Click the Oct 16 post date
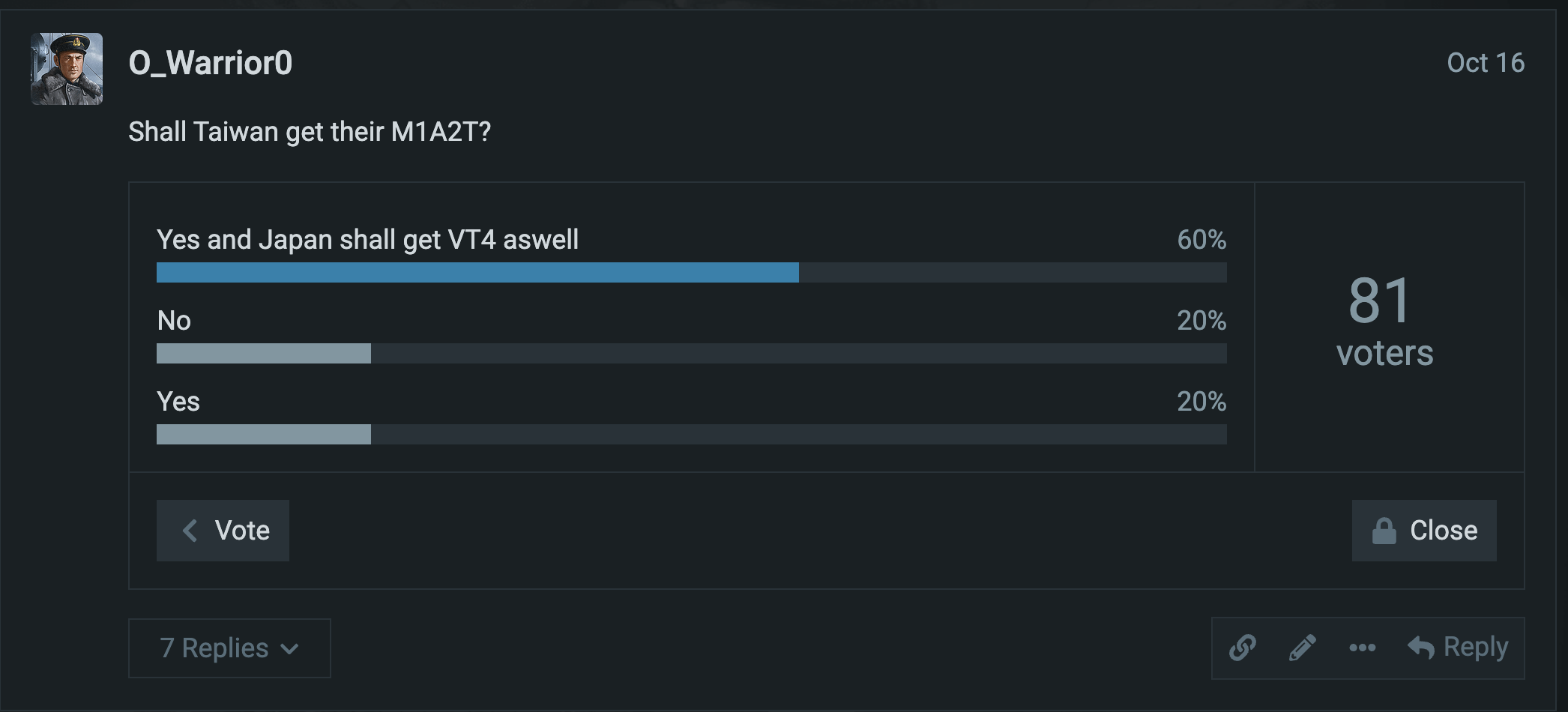The image size is (1568, 712). coord(1485,63)
